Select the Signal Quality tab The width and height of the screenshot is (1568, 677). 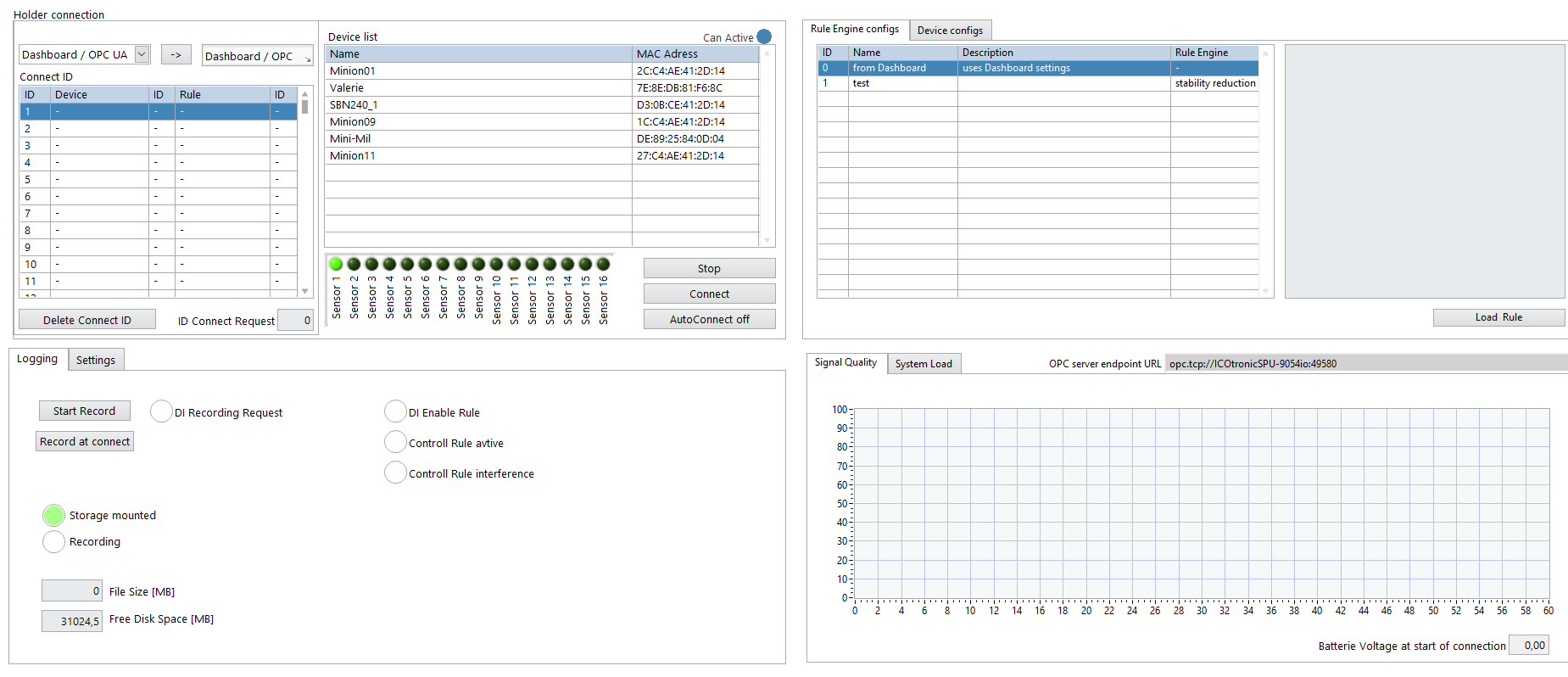point(845,362)
